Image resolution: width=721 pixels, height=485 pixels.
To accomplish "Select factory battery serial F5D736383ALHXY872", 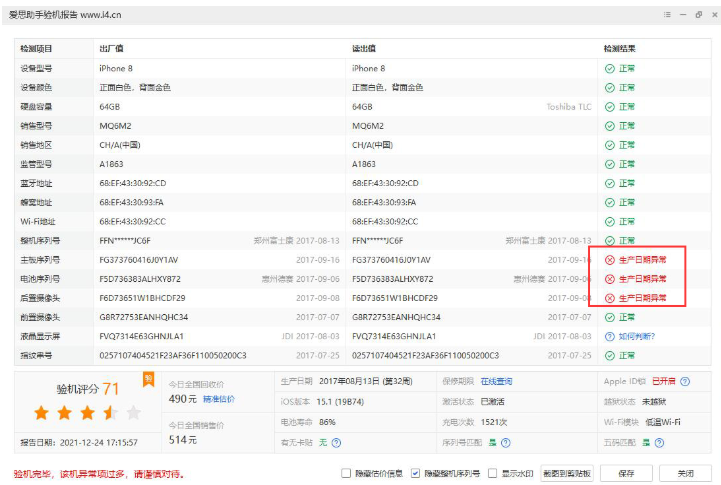I will 140,279.
